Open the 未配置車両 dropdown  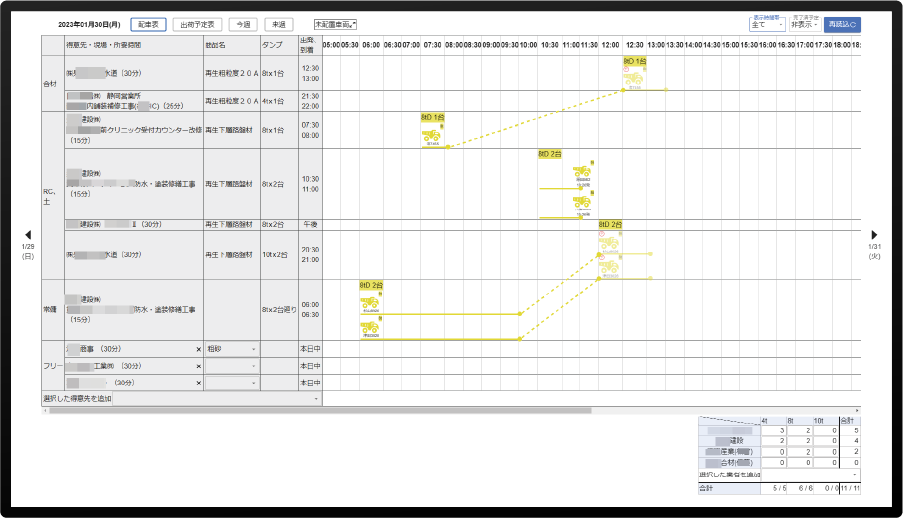336,24
